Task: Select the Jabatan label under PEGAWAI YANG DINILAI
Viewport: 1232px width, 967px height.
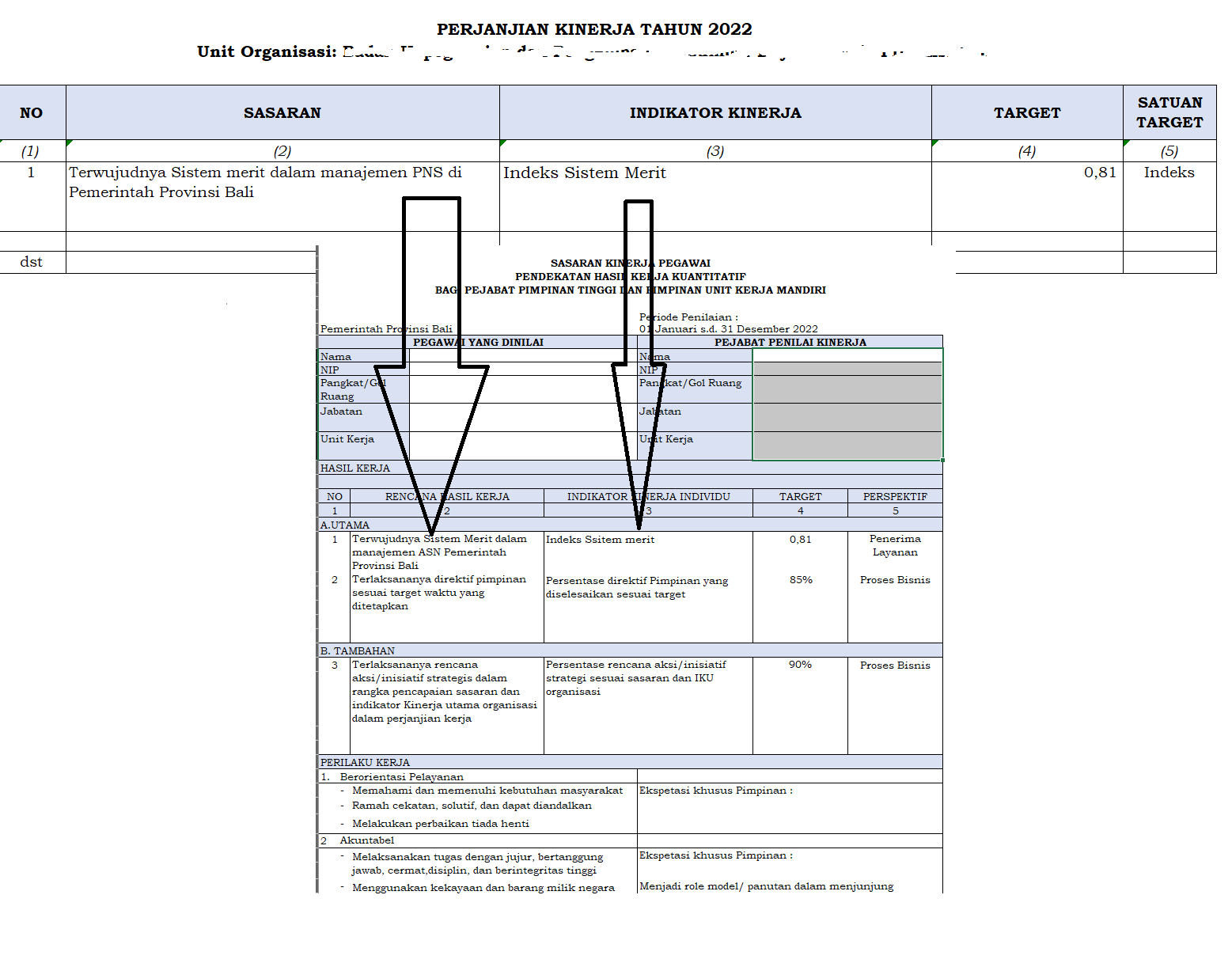Action: pyautogui.click(x=341, y=411)
